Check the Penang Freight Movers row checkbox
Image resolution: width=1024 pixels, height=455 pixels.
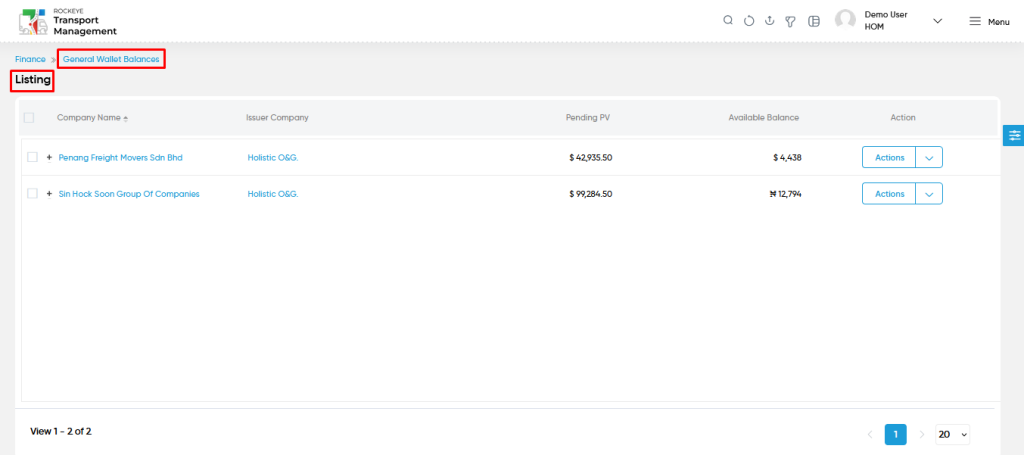point(33,157)
